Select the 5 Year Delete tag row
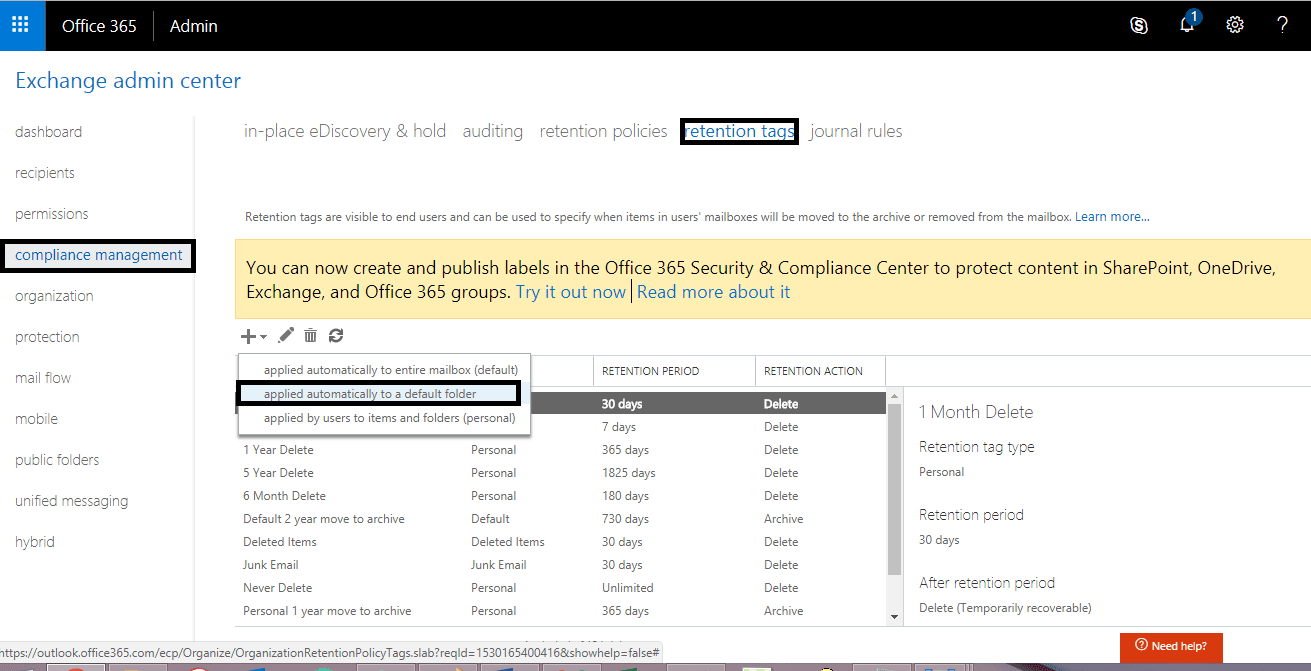The width and height of the screenshot is (1311, 671). pyautogui.click(x=560, y=473)
